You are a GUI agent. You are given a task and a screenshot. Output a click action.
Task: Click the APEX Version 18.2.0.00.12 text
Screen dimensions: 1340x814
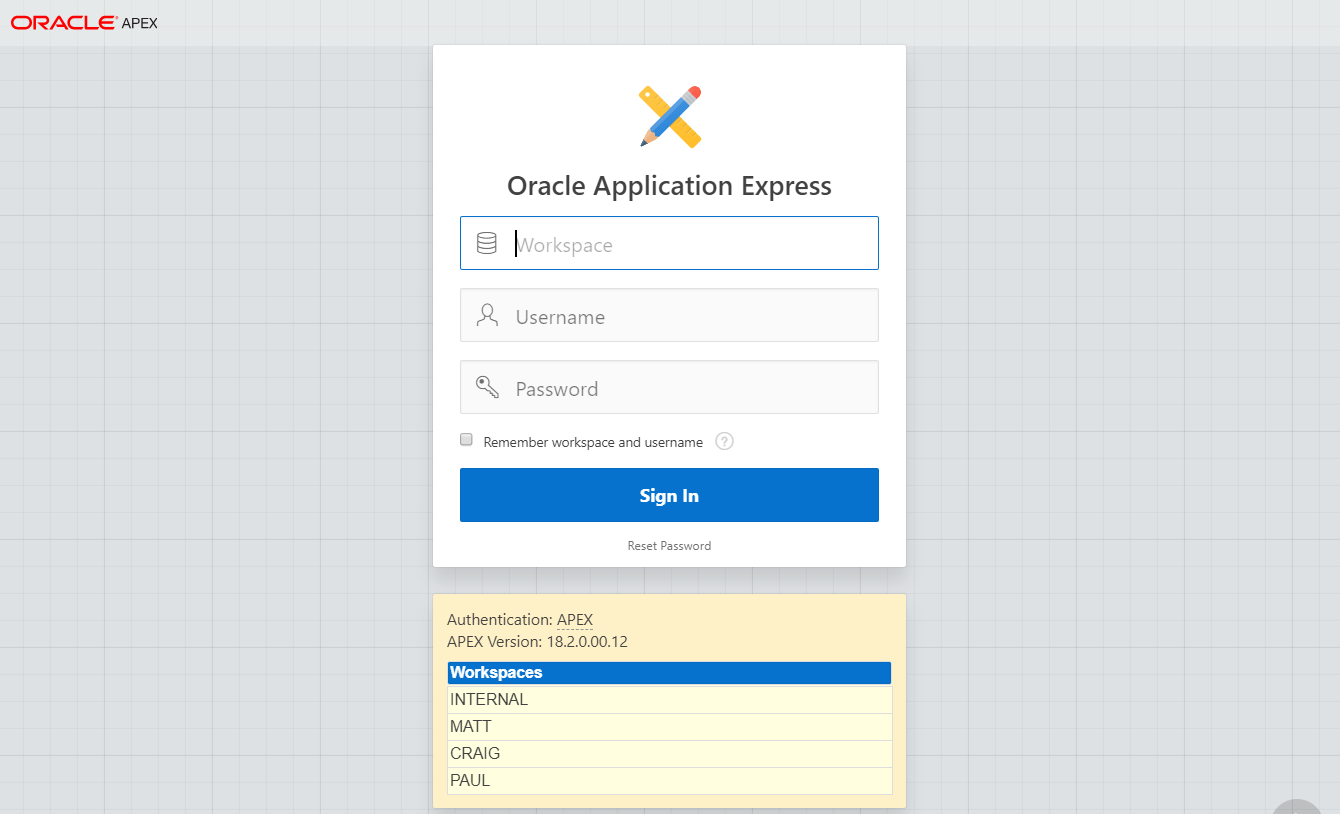[x=537, y=642]
